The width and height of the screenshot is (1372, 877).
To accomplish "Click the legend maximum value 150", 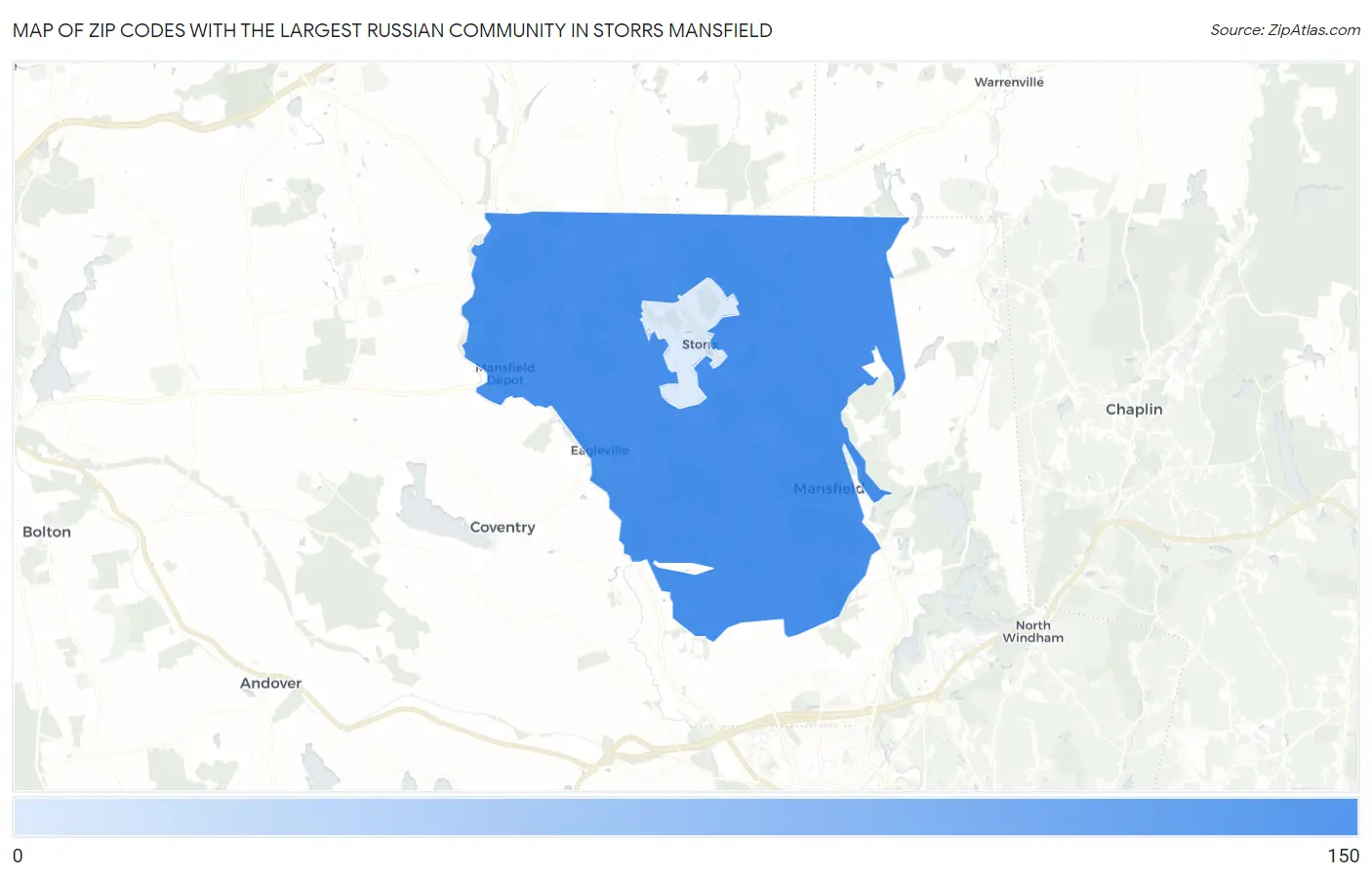I will 1343,856.
